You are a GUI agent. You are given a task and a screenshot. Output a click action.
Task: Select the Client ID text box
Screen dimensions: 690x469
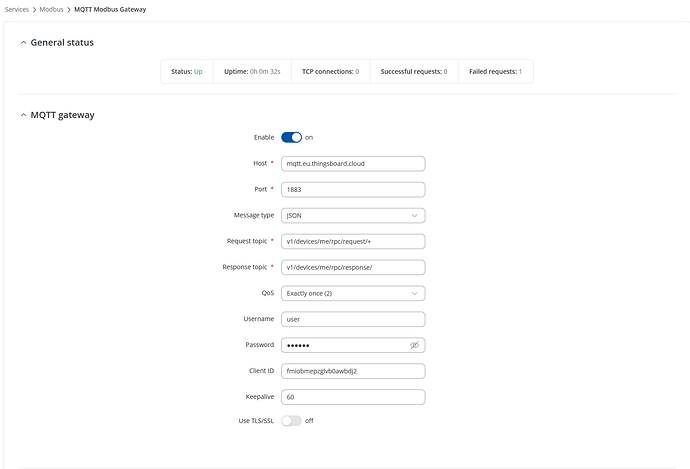click(353, 371)
